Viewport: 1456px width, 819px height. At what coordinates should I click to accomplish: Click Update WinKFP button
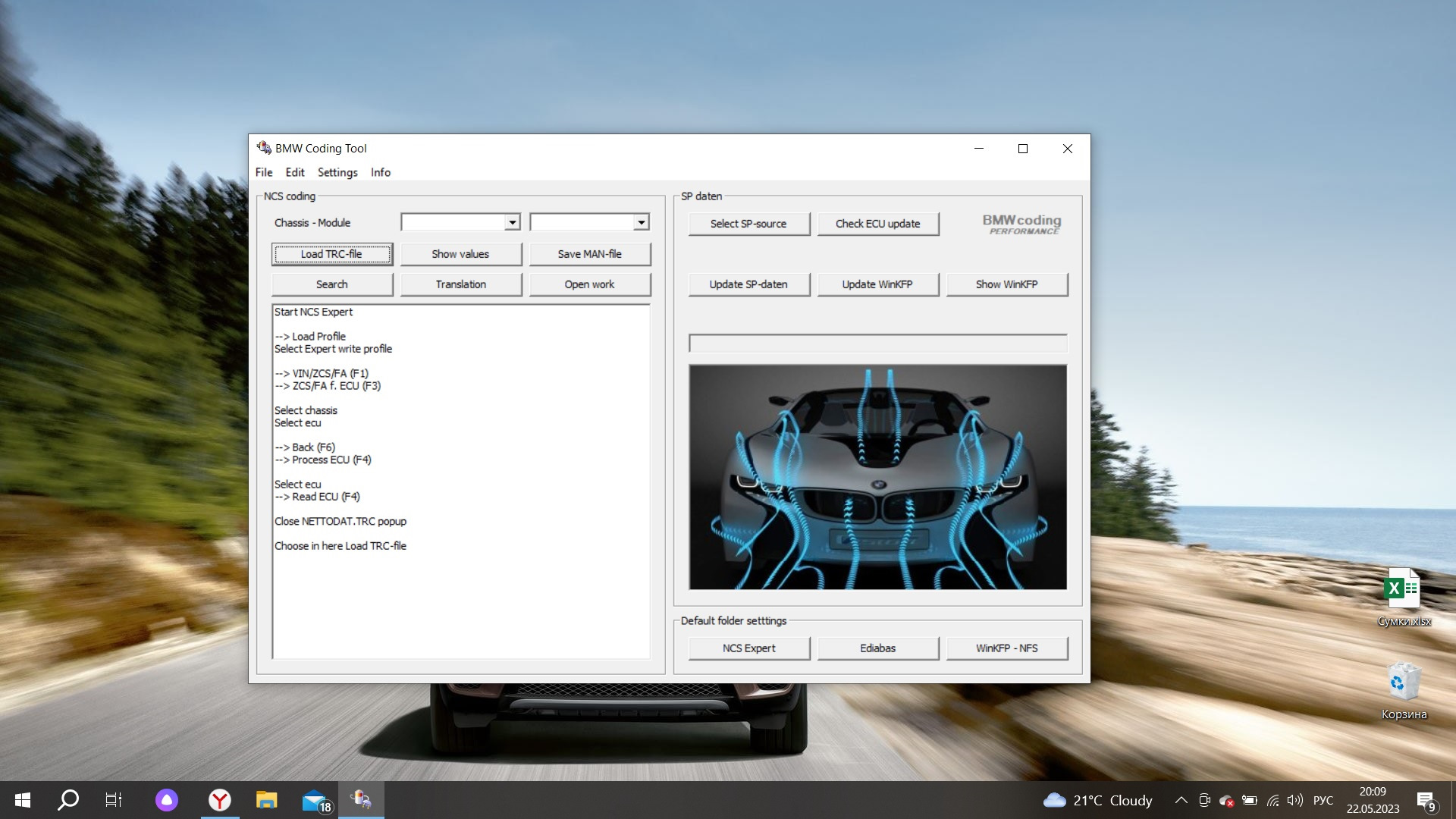878,284
